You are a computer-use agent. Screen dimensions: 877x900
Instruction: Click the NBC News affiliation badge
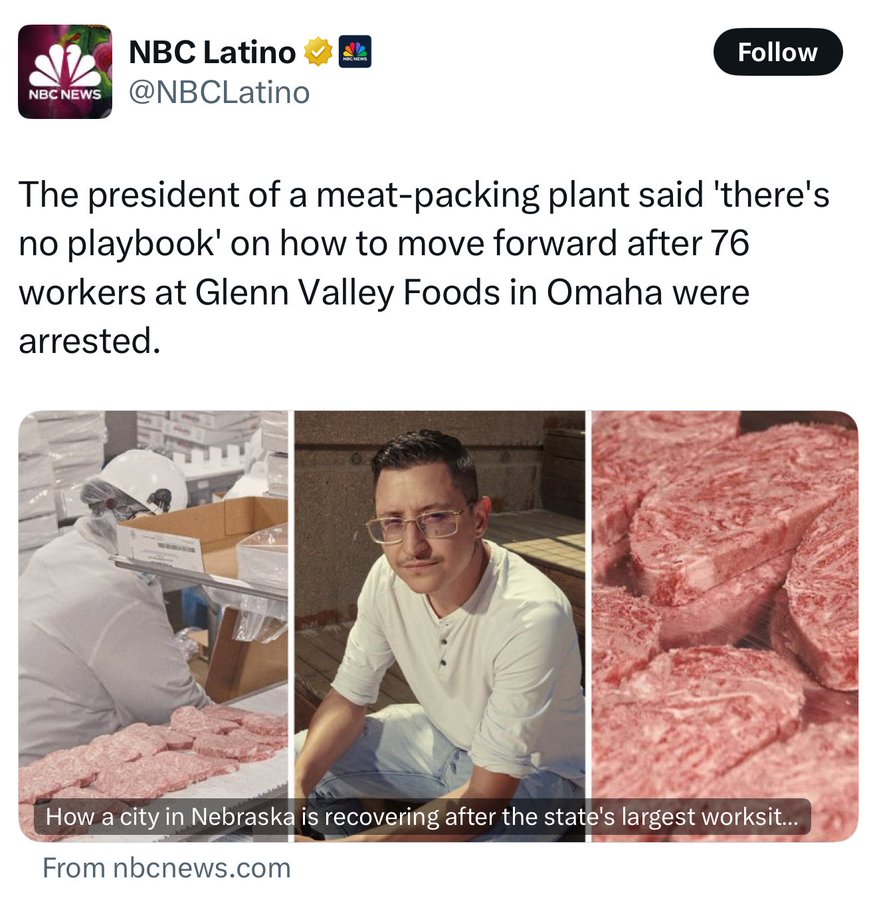pyautogui.click(x=355, y=52)
